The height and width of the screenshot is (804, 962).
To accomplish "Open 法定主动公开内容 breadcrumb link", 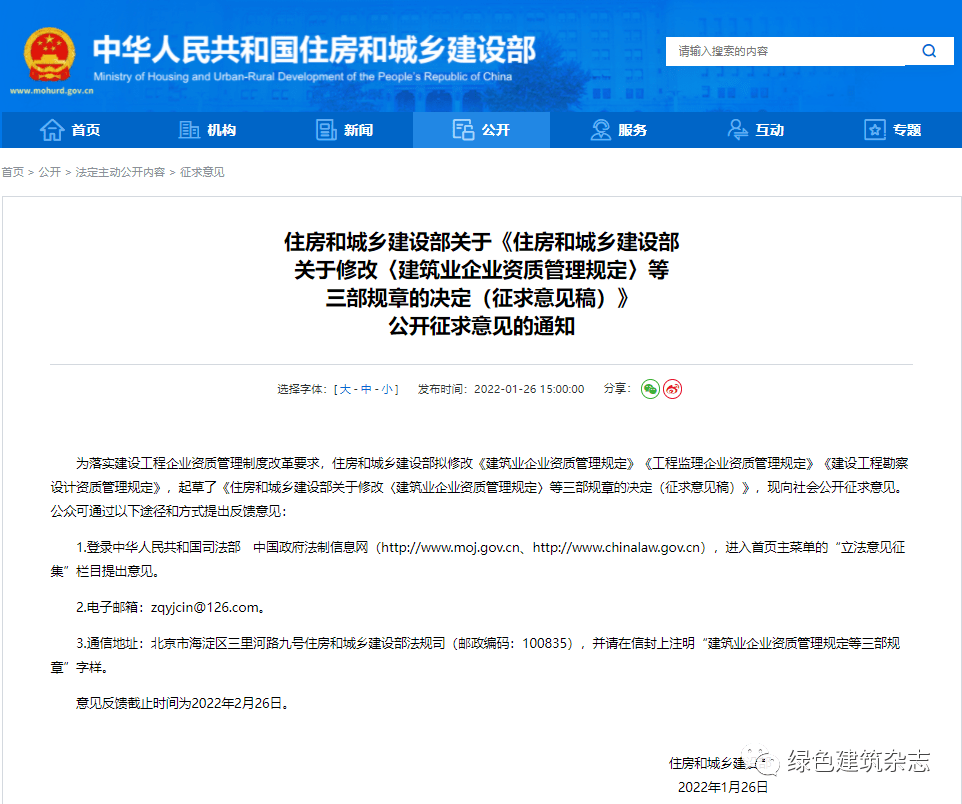I will (120, 172).
